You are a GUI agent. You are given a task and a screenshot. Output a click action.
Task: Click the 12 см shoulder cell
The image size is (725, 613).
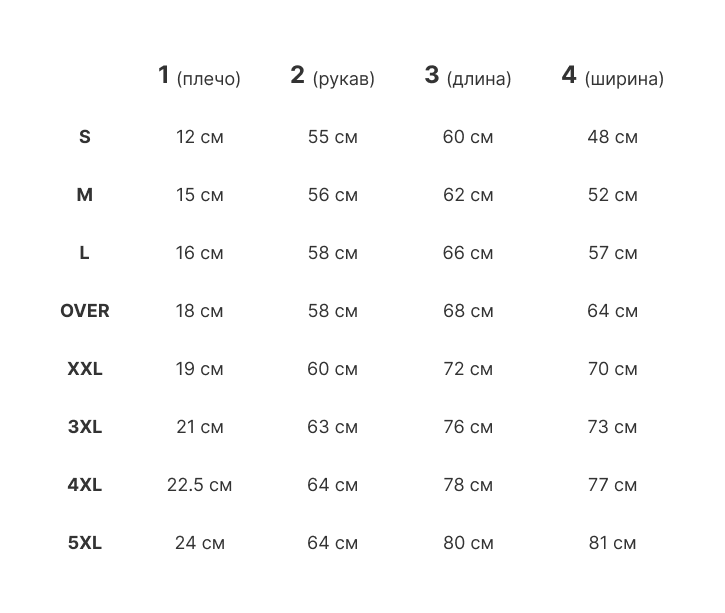[x=199, y=137]
